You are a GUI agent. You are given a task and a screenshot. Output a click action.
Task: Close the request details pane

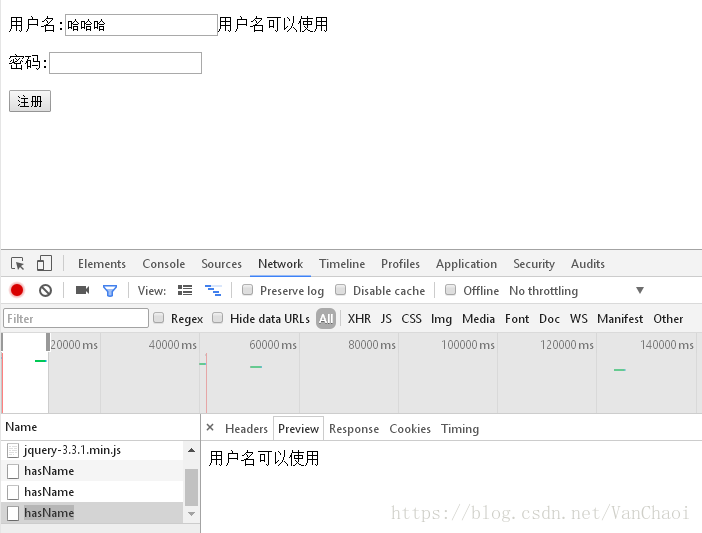point(210,427)
